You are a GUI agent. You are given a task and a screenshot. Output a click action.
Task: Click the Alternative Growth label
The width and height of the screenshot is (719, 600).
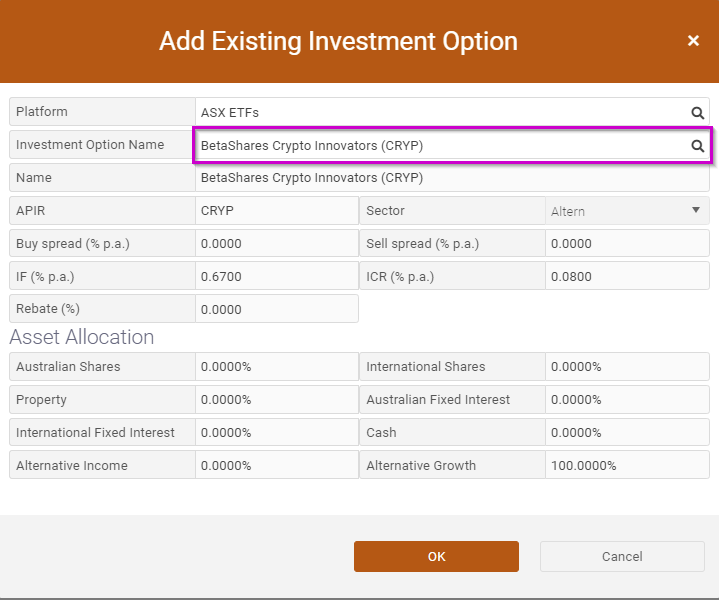pyautogui.click(x=421, y=465)
